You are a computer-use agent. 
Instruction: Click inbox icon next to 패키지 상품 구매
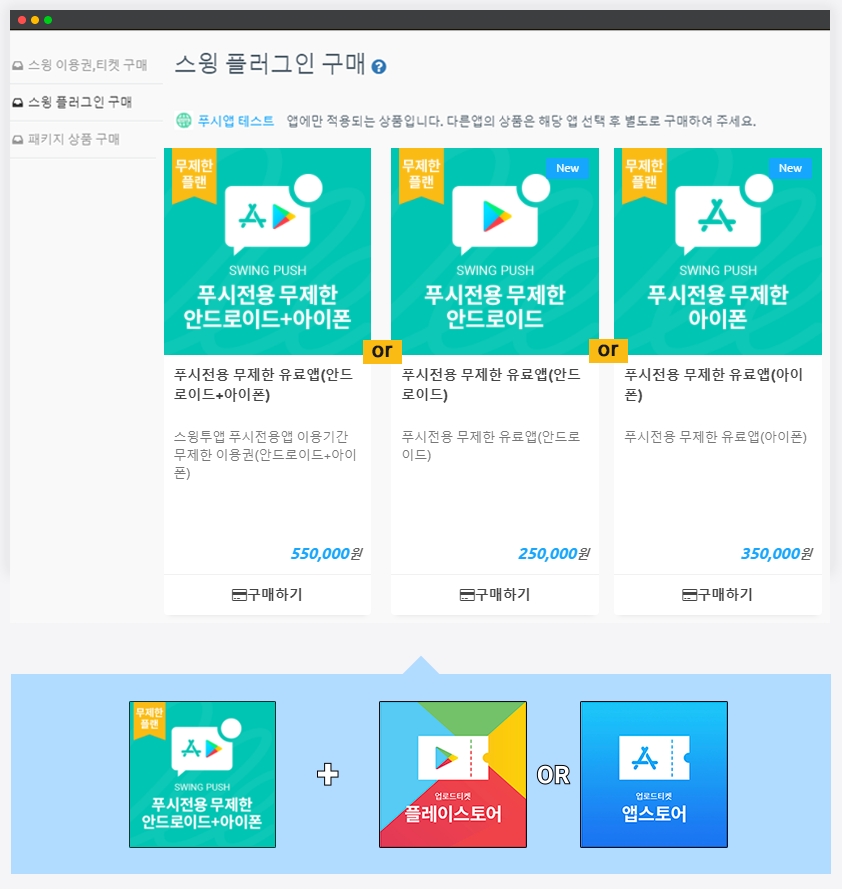(x=18, y=140)
